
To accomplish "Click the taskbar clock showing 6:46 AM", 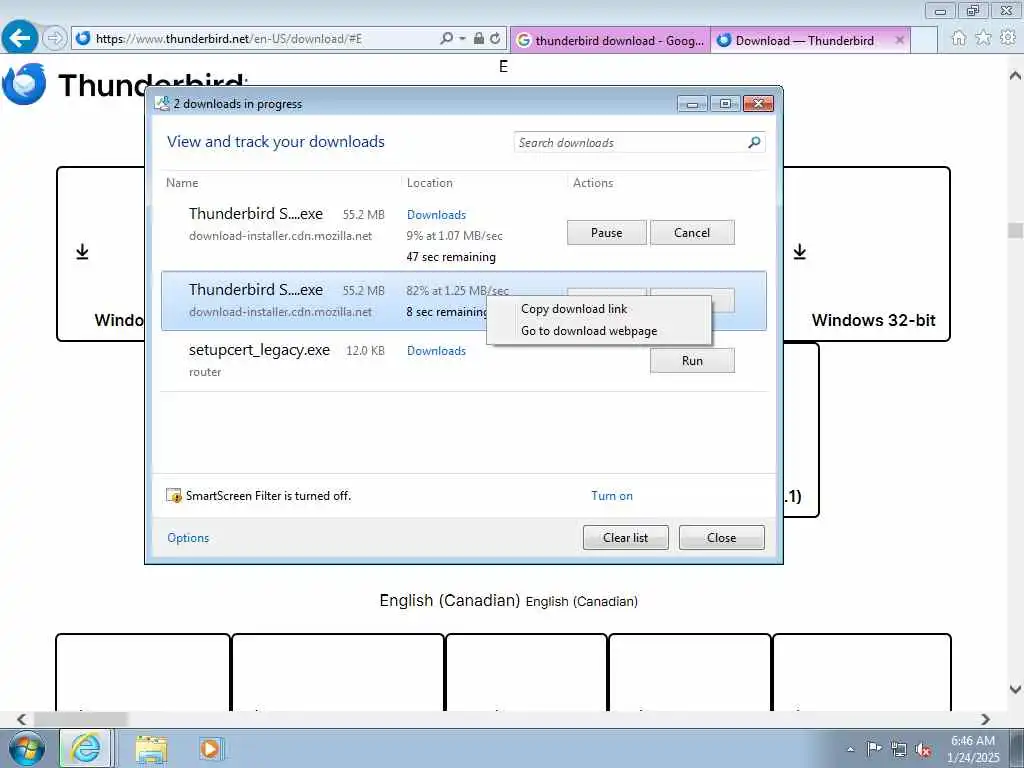I will click(x=973, y=749).
